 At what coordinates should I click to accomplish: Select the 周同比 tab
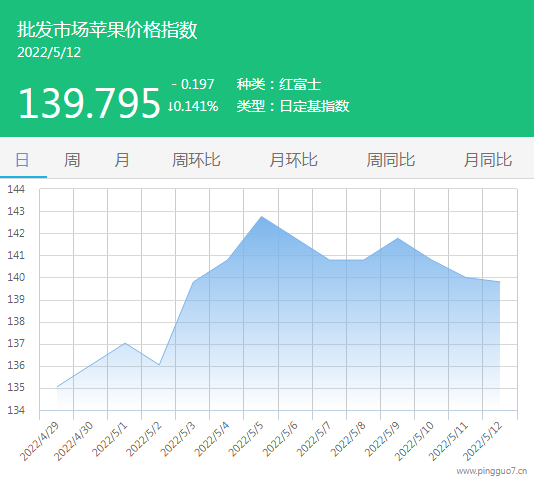coord(391,160)
